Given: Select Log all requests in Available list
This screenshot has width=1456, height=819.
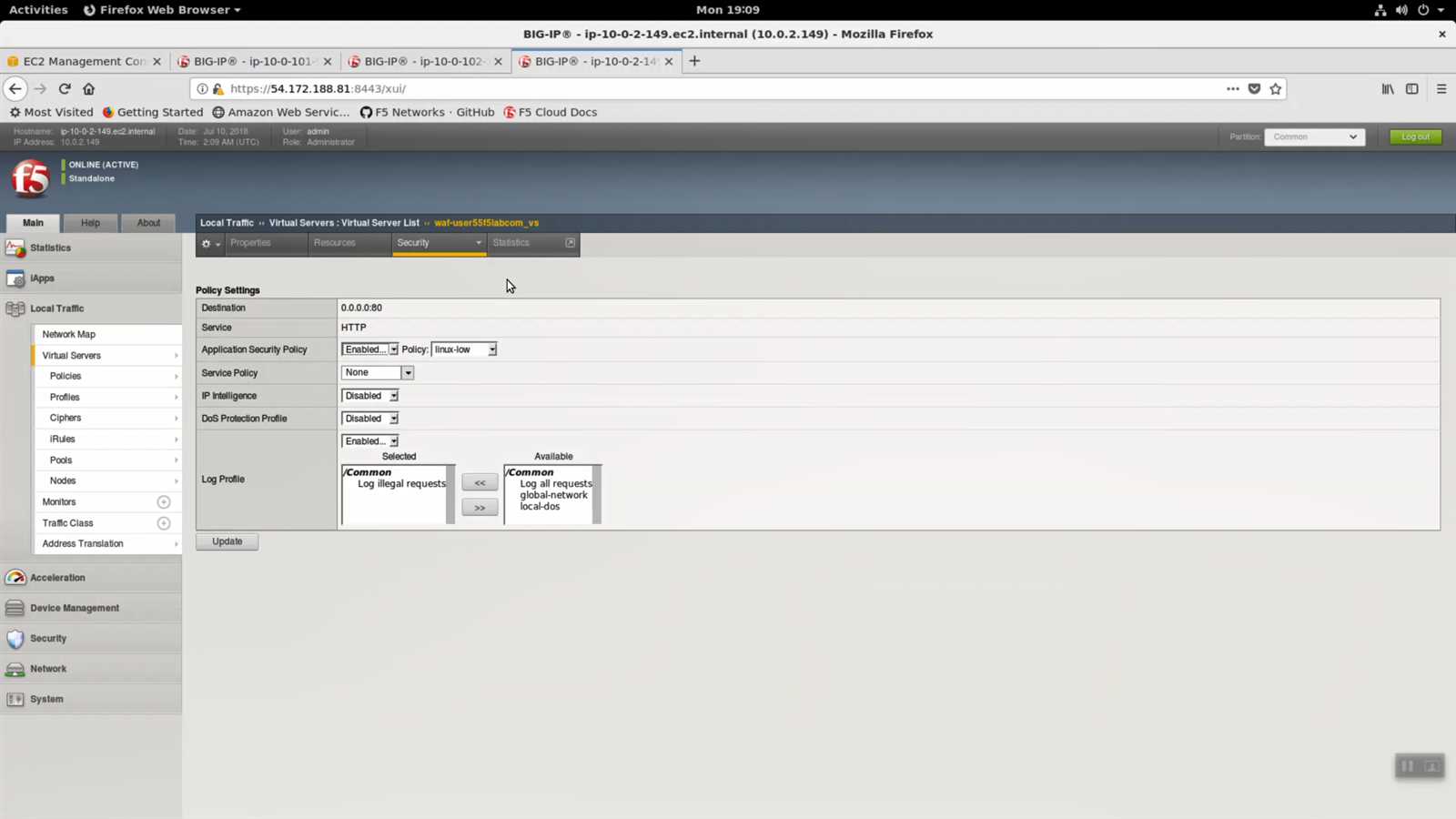Looking at the screenshot, I should click(555, 484).
